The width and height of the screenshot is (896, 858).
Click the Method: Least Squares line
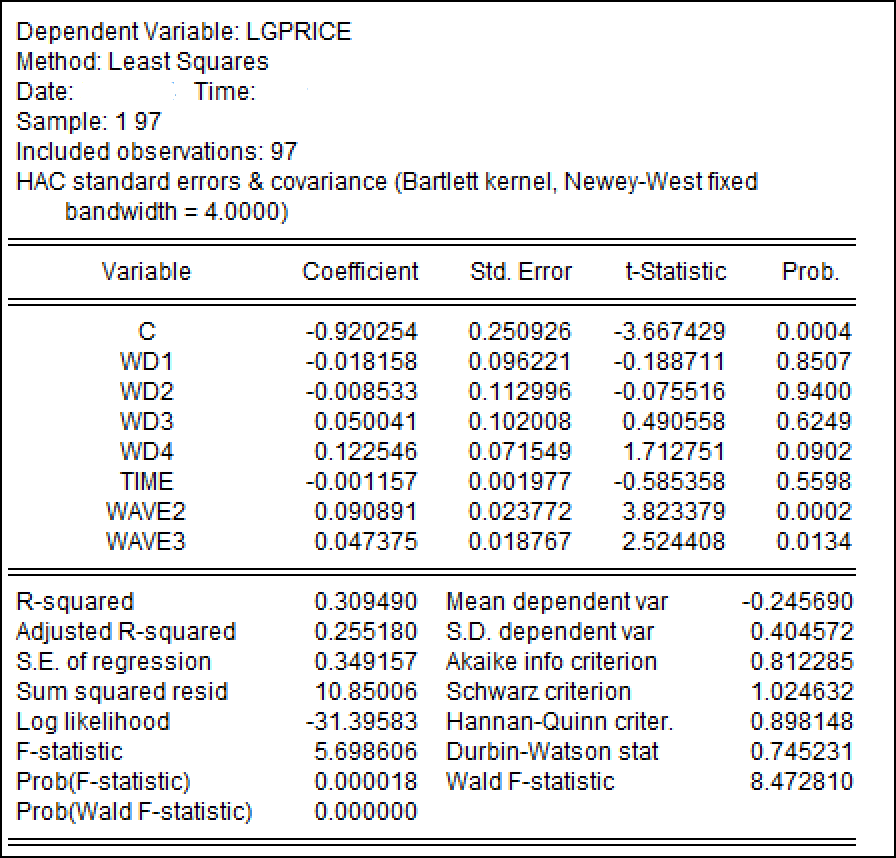click(142, 62)
